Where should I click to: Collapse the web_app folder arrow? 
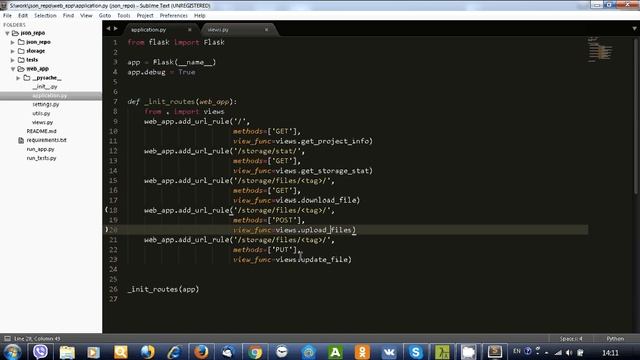point(13,69)
